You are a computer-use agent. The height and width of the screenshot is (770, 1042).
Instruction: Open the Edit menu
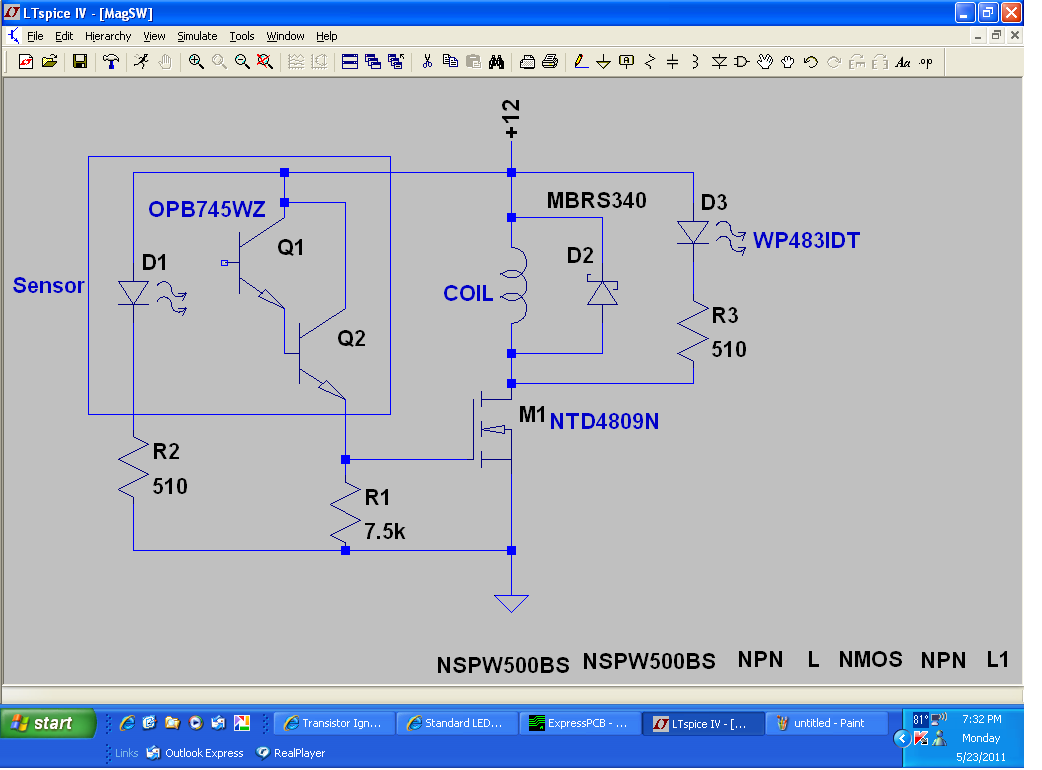point(64,36)
